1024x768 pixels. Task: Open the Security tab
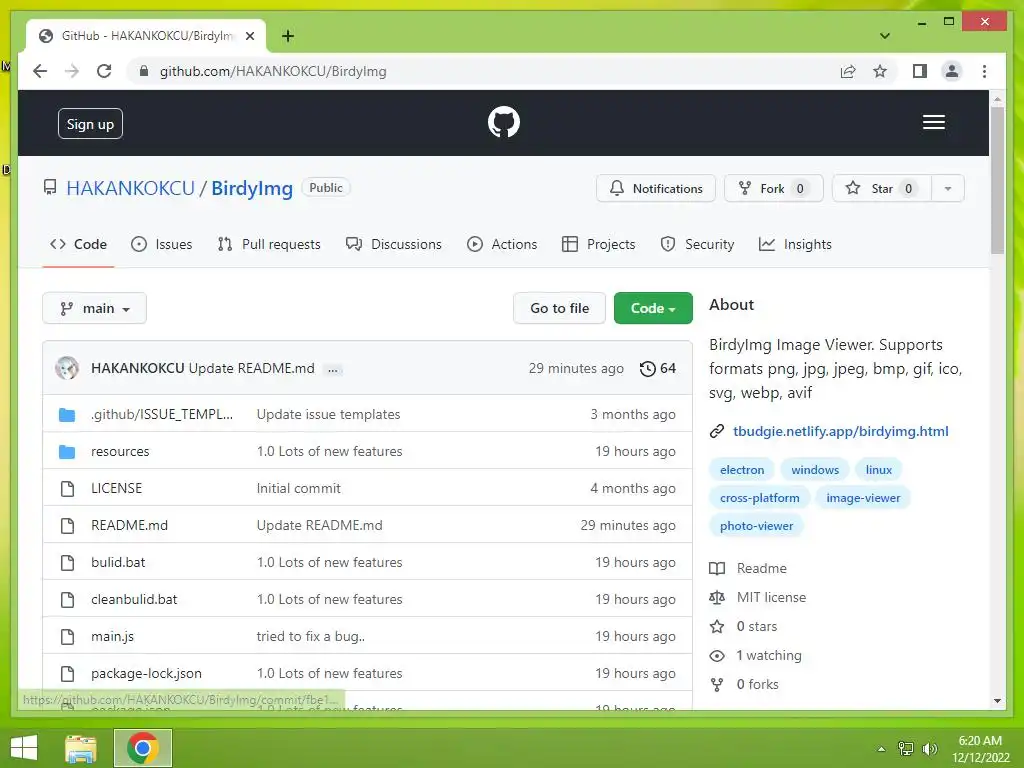[697, 244]
